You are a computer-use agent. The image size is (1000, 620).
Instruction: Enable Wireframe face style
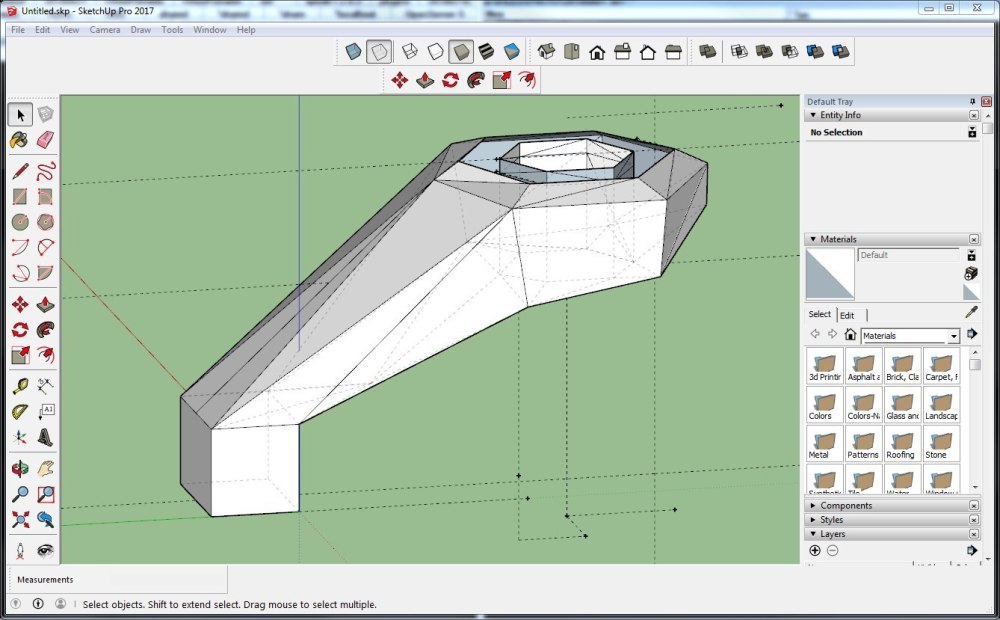[409, 52]
